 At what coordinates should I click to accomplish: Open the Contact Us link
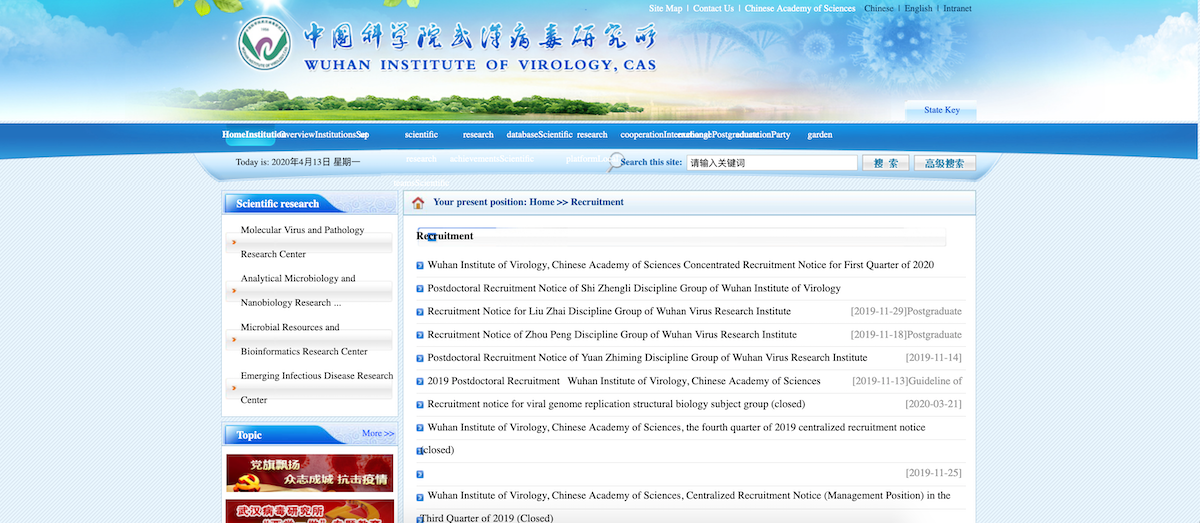714,9
